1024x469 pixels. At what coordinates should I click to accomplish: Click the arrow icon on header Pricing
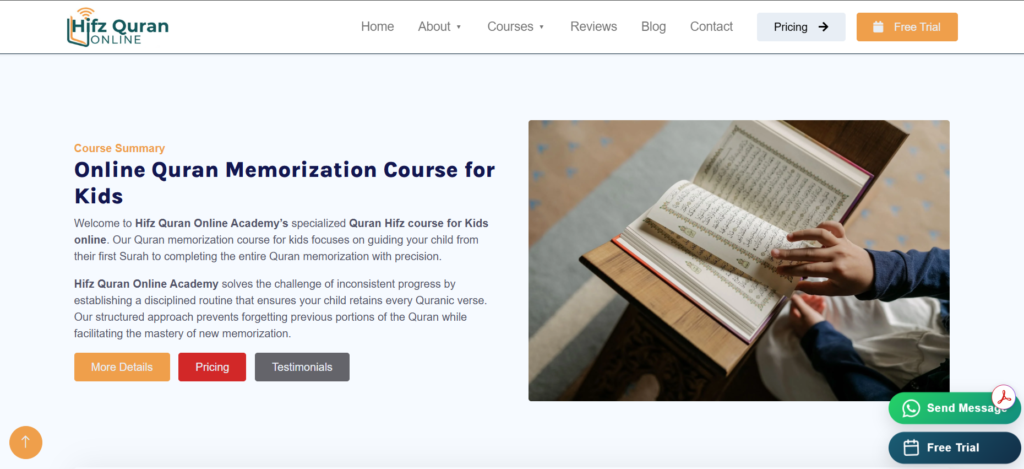click(x=824, y=27)
